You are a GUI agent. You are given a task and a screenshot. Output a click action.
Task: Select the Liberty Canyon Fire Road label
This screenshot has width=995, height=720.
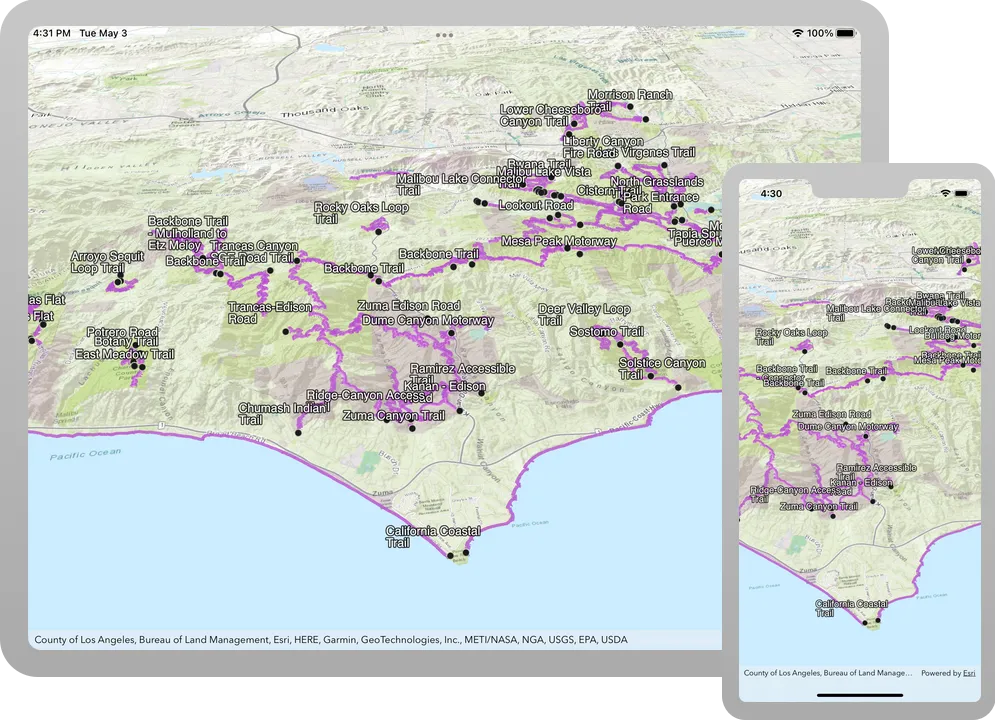603,147
